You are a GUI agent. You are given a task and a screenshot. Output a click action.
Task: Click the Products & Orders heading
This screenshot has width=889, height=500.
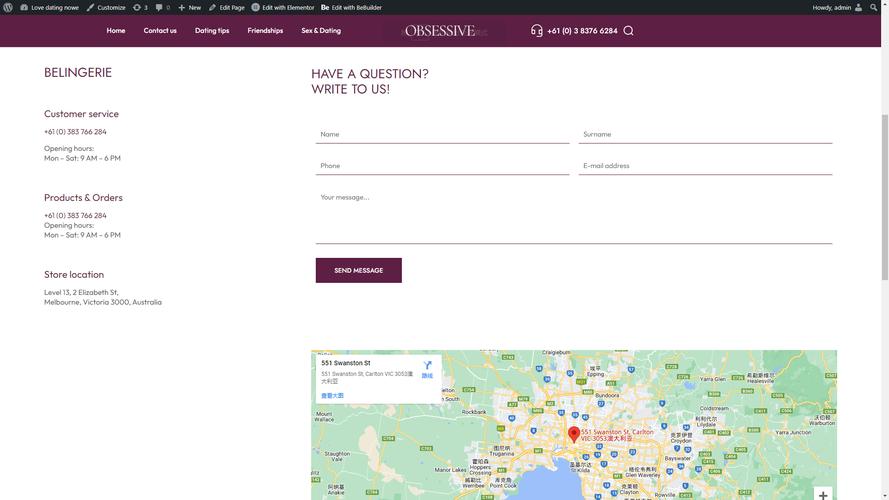tap(83, 197)
